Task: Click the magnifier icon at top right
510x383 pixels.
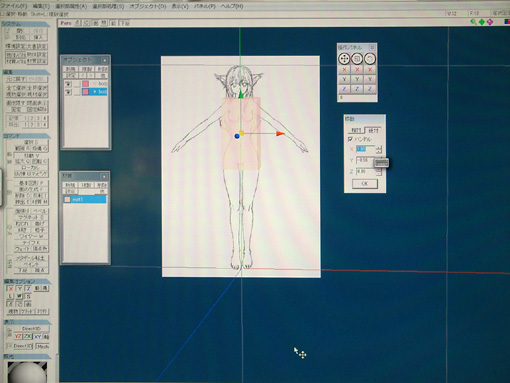Action: pos(473,22)
